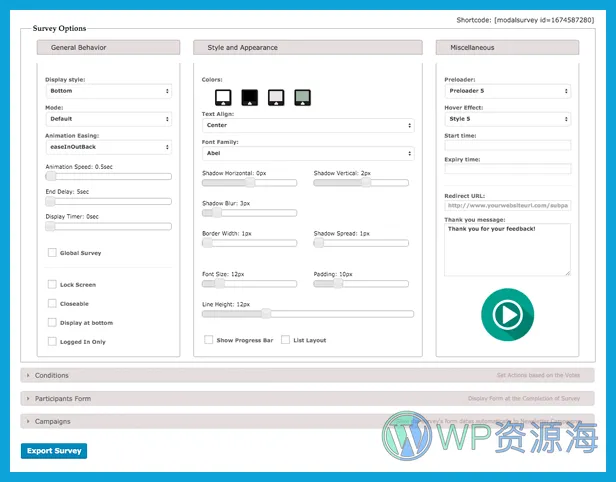Click the End Delay slider
616x482 pixels.
click(x=108, y=202)
